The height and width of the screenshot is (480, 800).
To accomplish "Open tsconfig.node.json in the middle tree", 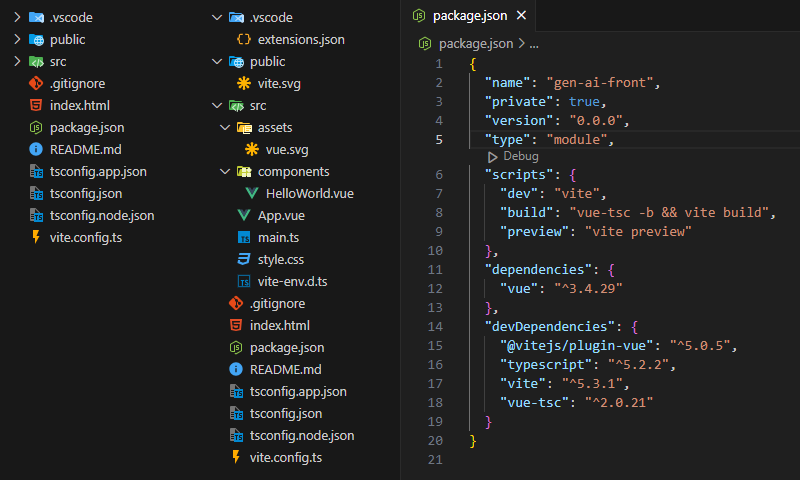I will click(x=302, y=435).
